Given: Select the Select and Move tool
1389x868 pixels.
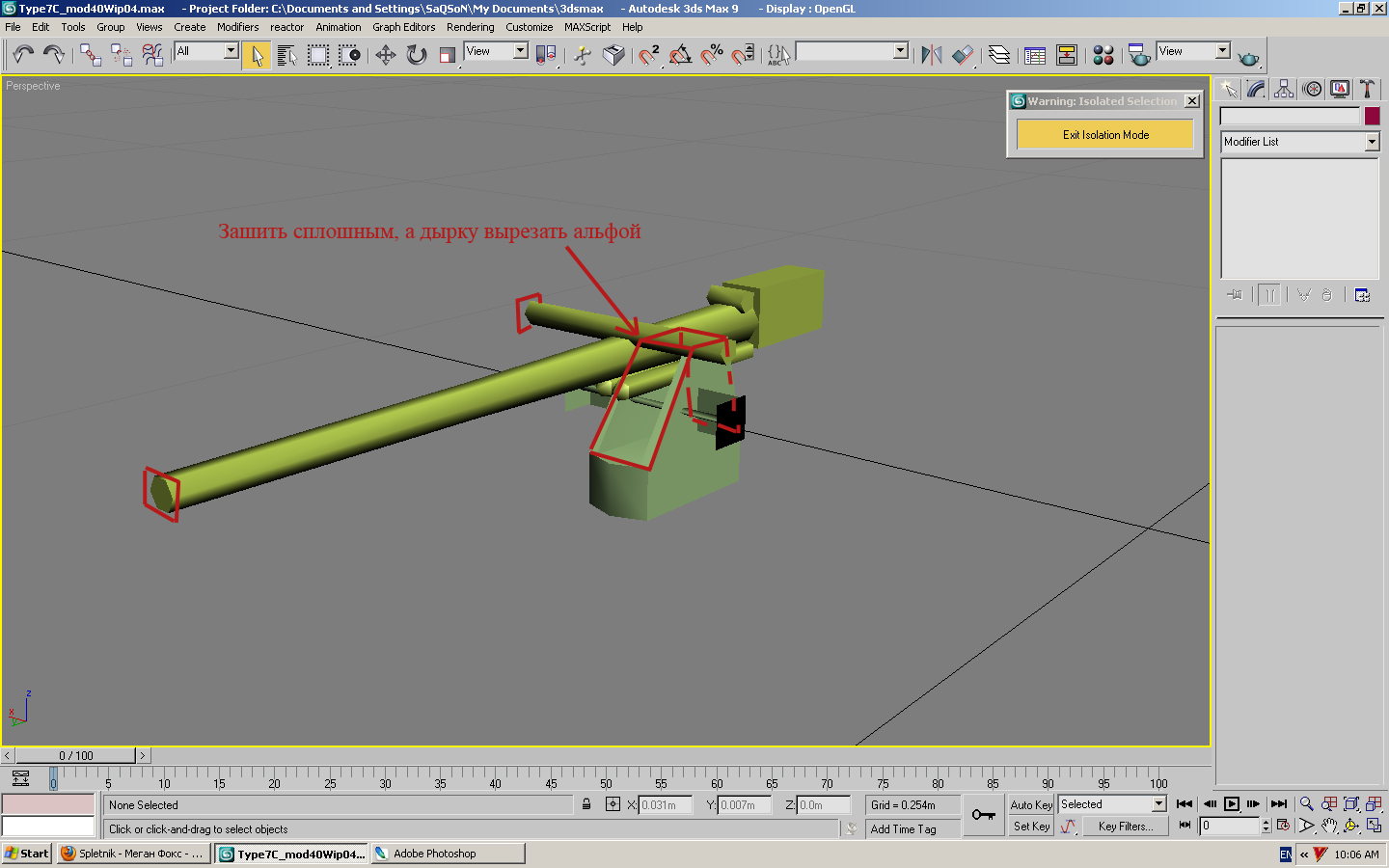Looking at the screenshot, I should [386, 55].
